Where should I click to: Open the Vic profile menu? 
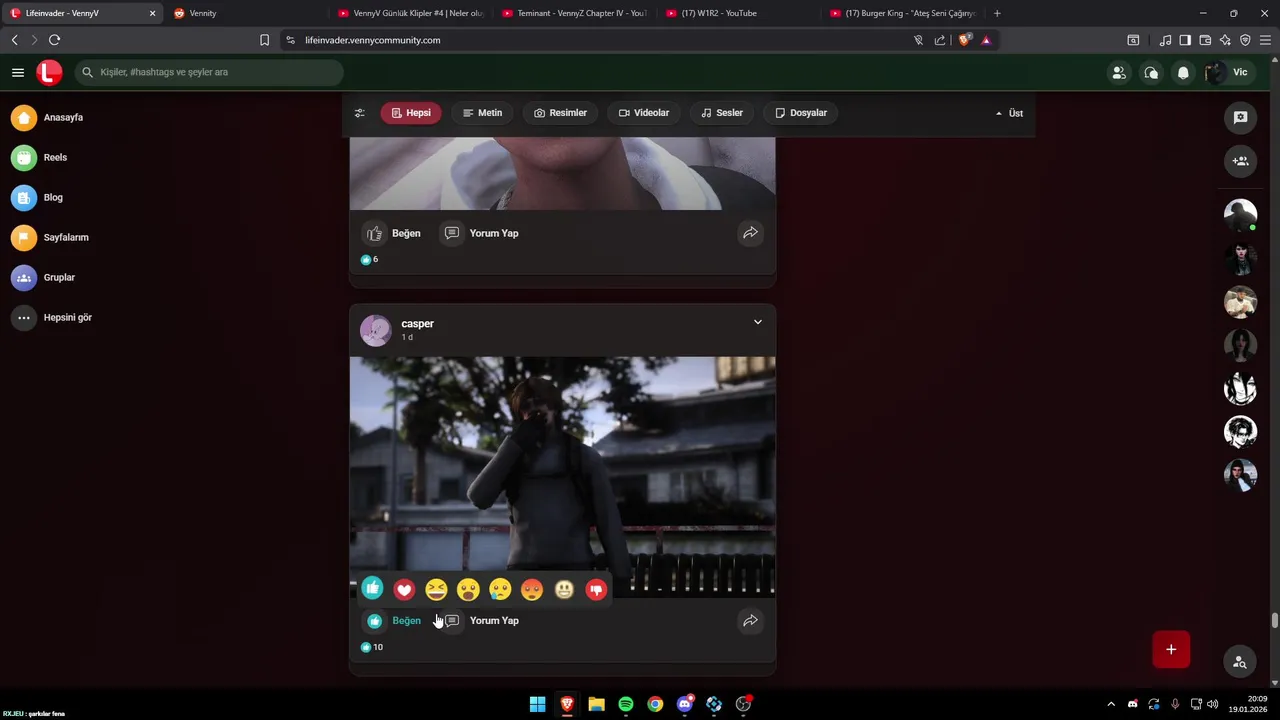tap(1227, 72)
